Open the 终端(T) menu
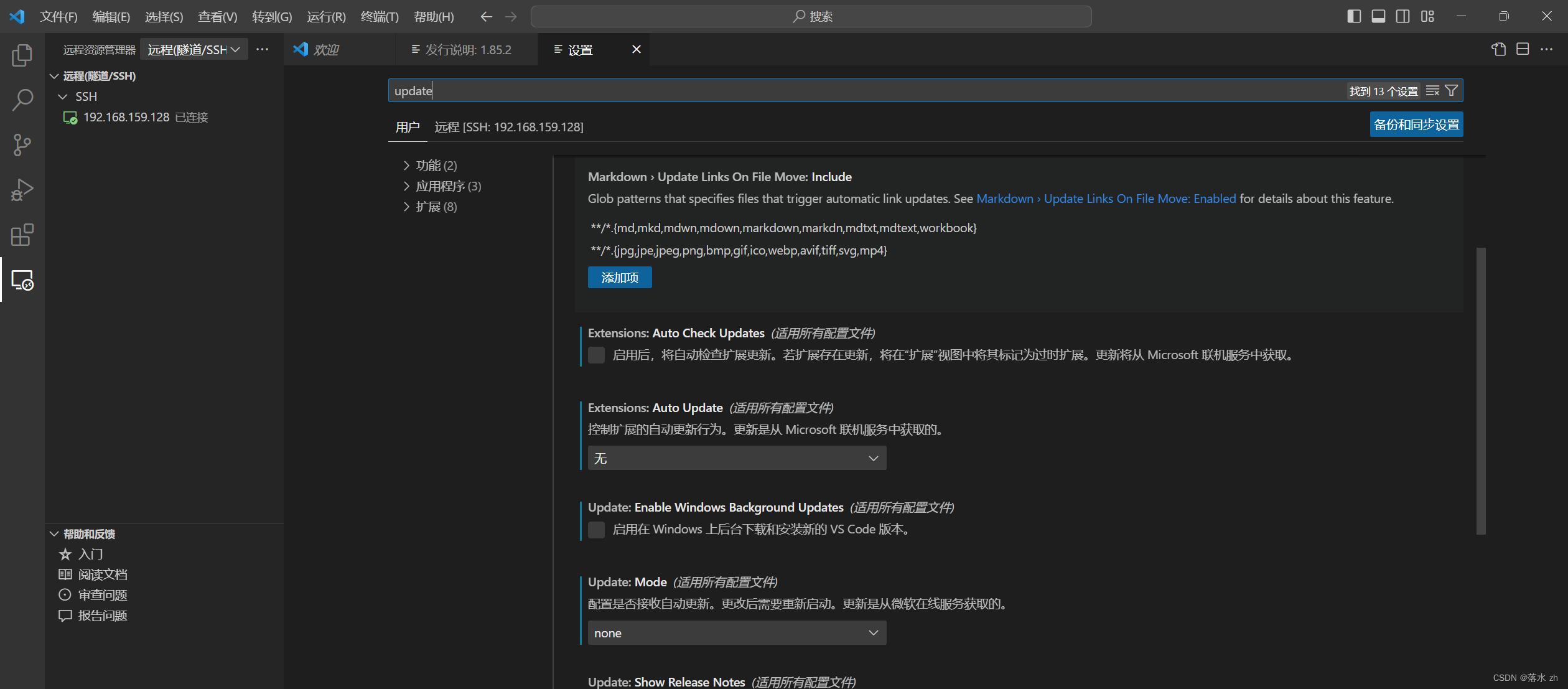Image resolution: width=1568 pixels, height=689 pixels. click(380, 17)
